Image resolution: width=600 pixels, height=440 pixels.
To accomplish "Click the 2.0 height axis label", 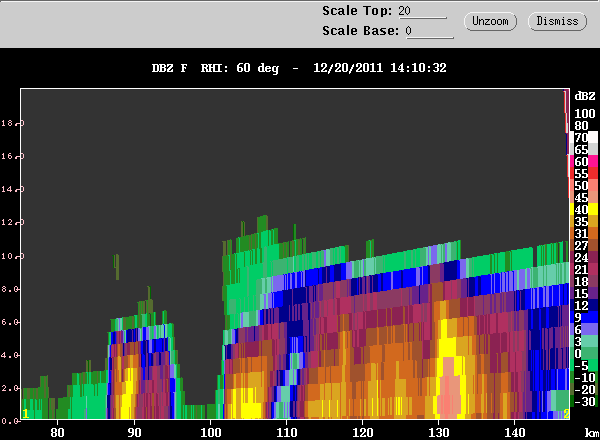I will coord(11,388).
